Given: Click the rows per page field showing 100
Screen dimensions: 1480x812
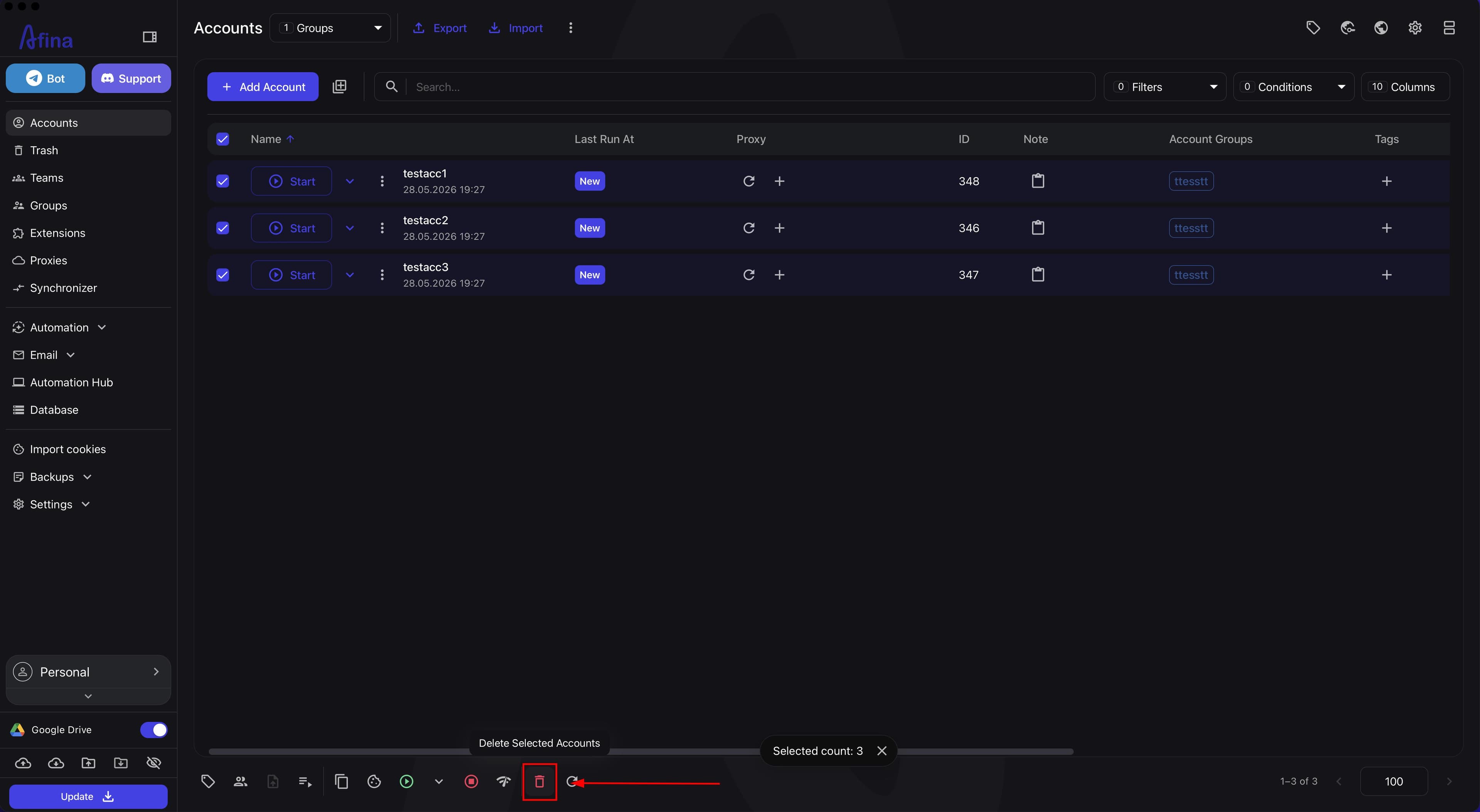Looking at the screenshot, I should point(1394,781).
